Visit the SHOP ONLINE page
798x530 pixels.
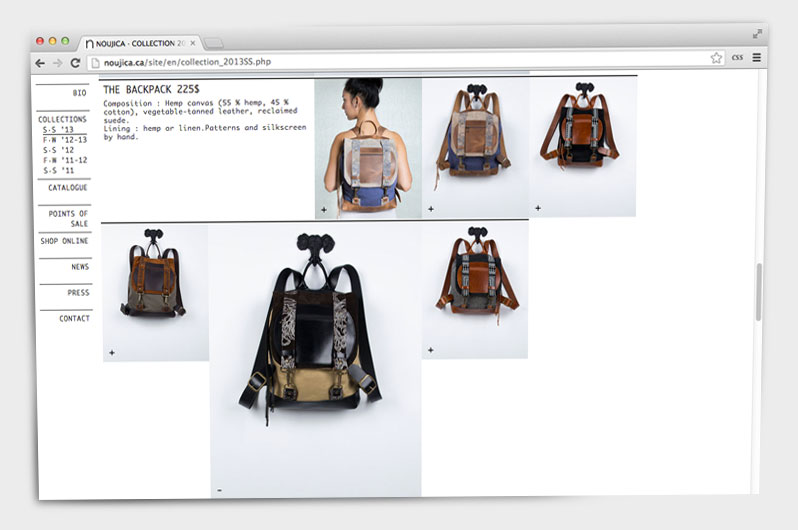(x=64, y=241)
